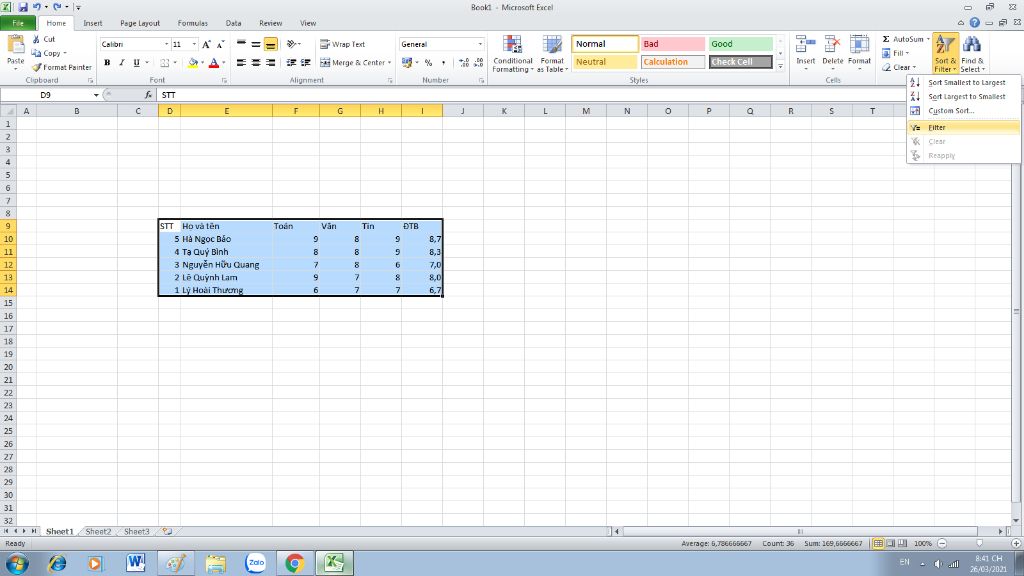
Task: Open Word from the taskbar
Action: (135, 562)
